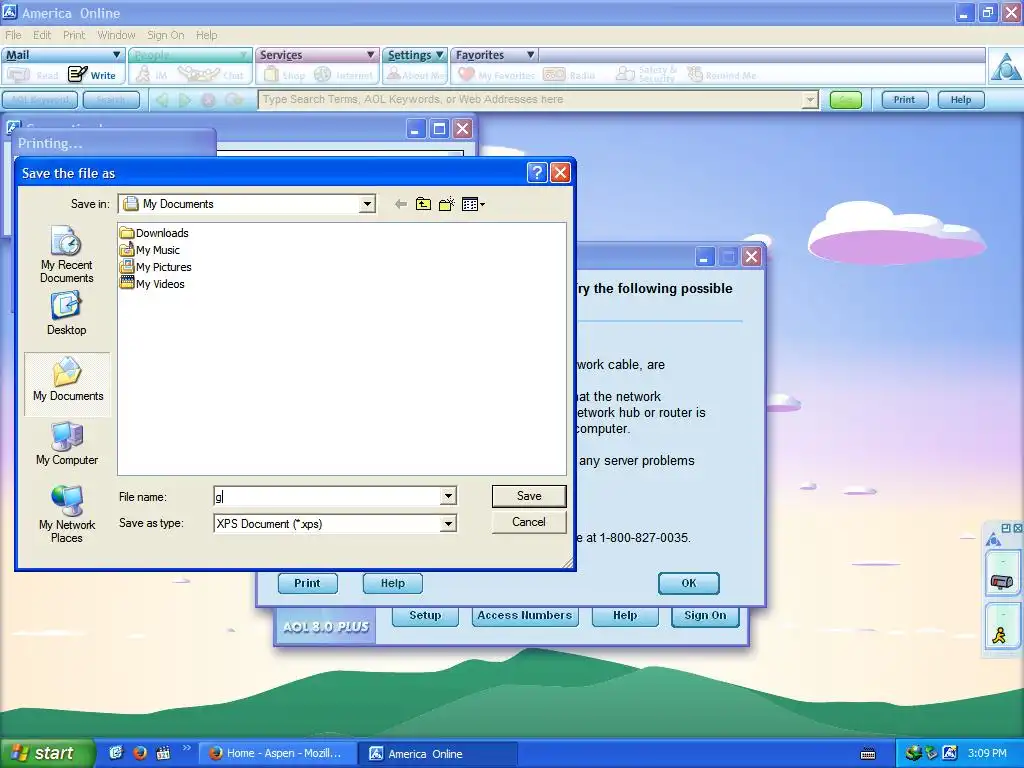Go back to the previous folder in the Save dialog
Viewport: 1024px width, 768px height.
401,204
